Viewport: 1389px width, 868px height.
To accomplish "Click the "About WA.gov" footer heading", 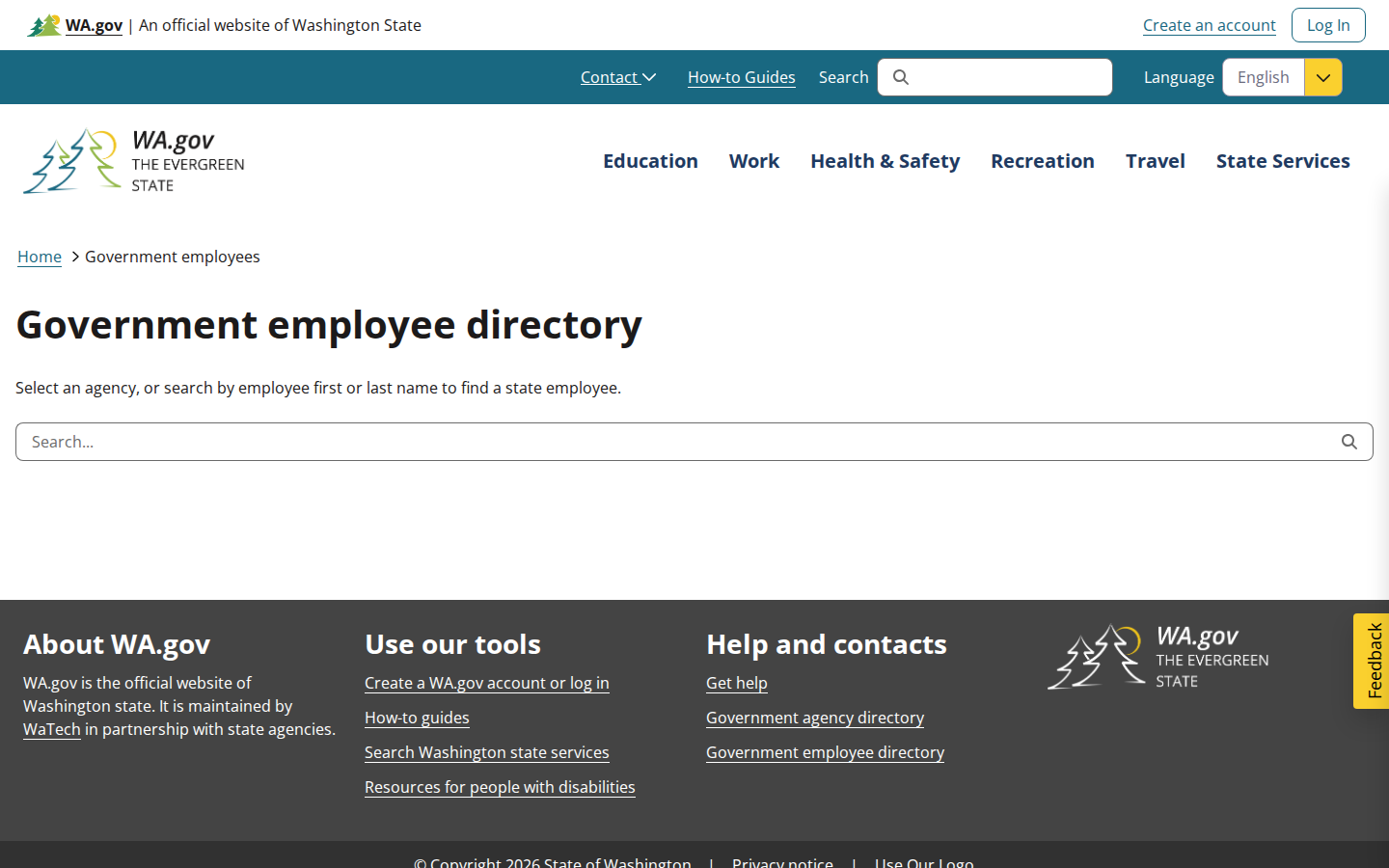I will tap(117, 644).
